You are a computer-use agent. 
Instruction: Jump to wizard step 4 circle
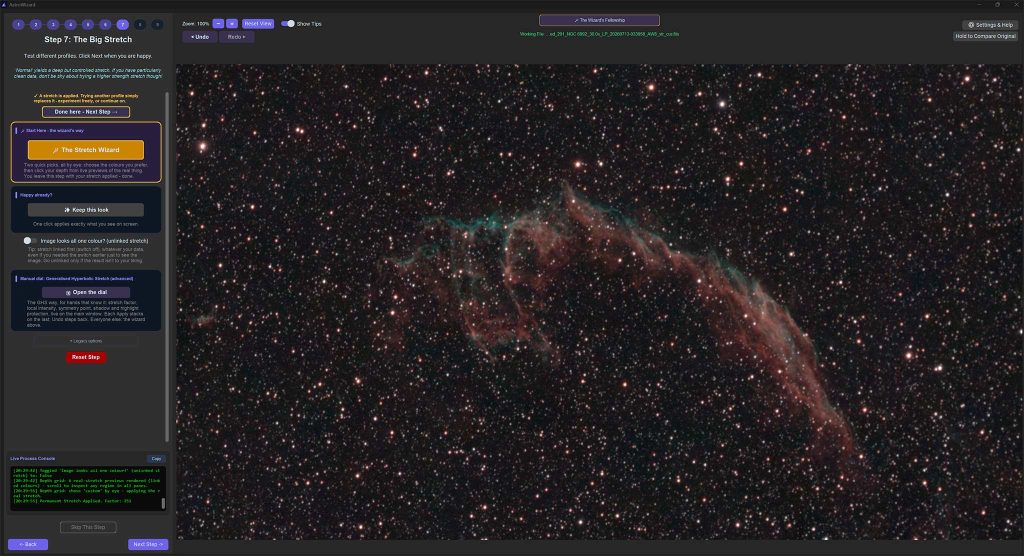pyautogui.click(x=71, y=25)
